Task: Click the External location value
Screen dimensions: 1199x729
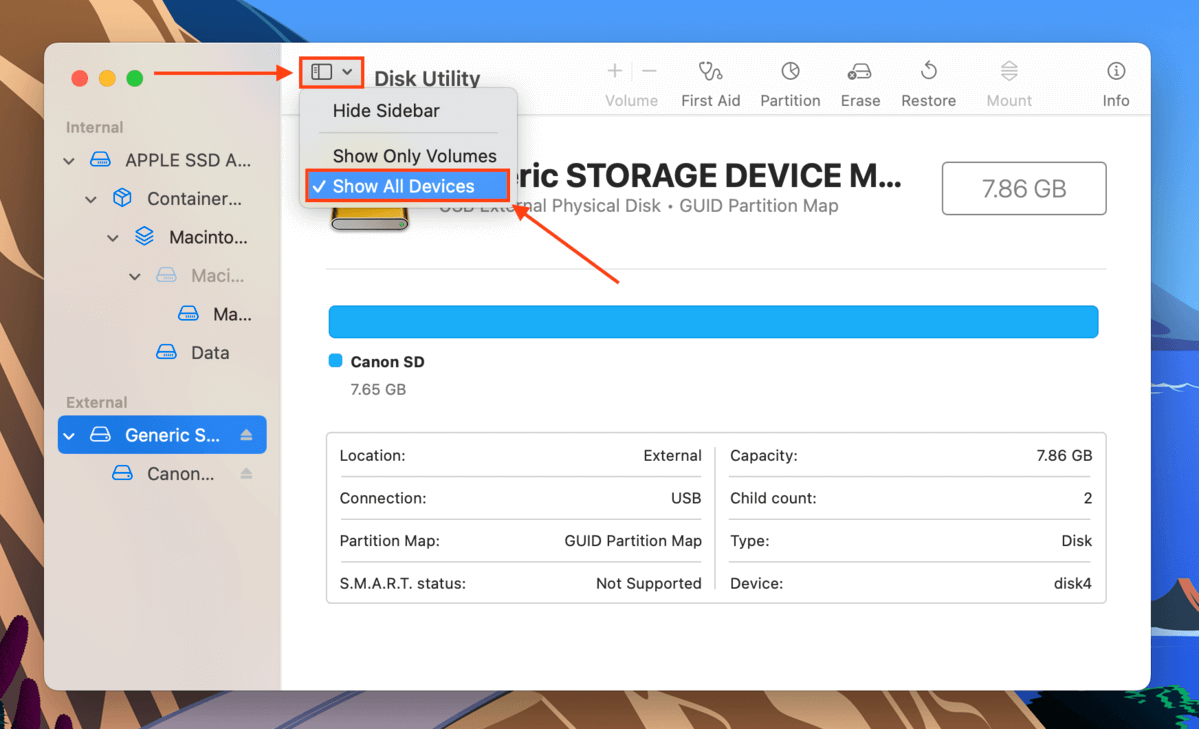Action: tap(672, 455)
